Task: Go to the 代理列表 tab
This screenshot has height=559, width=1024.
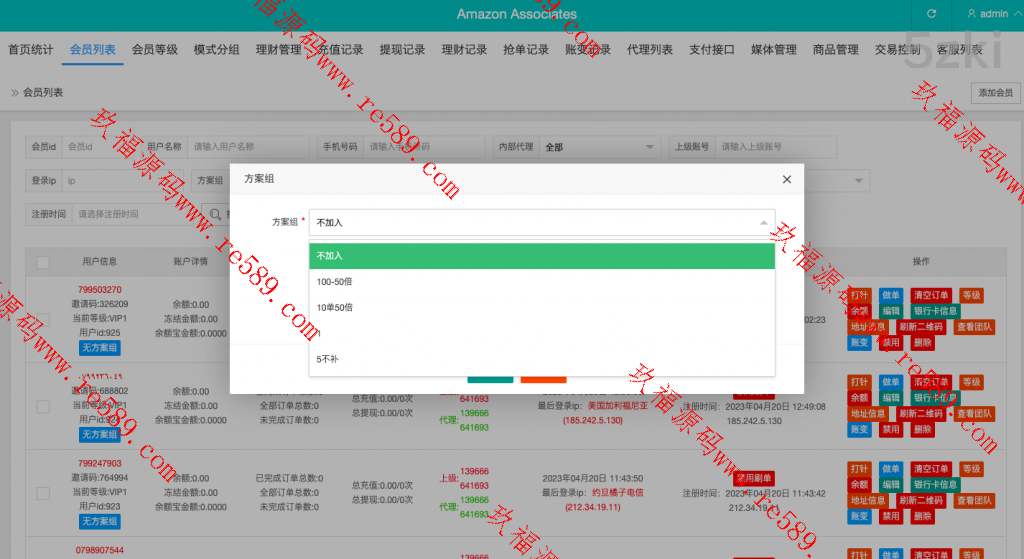Action: (x=650, y=49)
